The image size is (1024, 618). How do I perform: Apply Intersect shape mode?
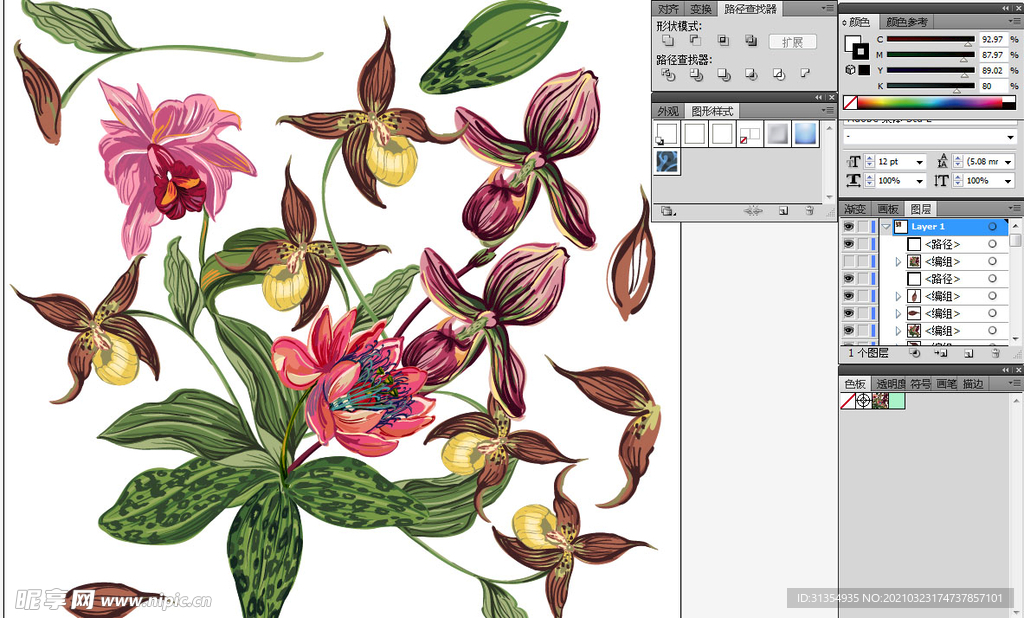point(723,41)
